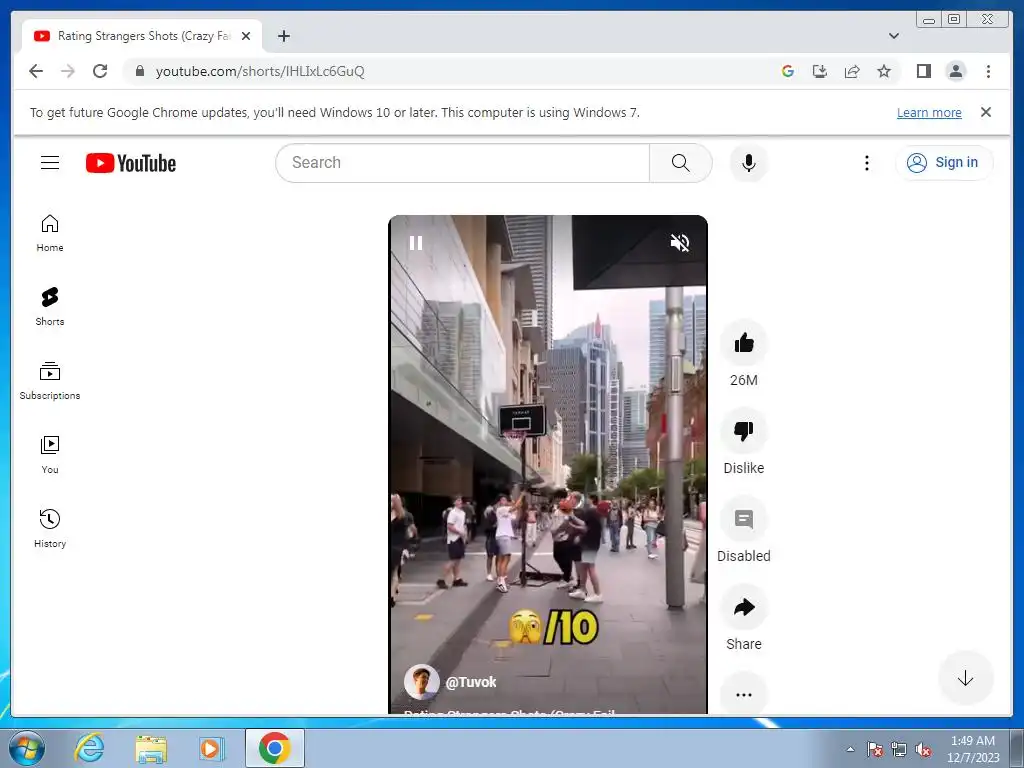Open the taskbar clock and date
This screenshot has height=768, width=1024.
[973, 749]
